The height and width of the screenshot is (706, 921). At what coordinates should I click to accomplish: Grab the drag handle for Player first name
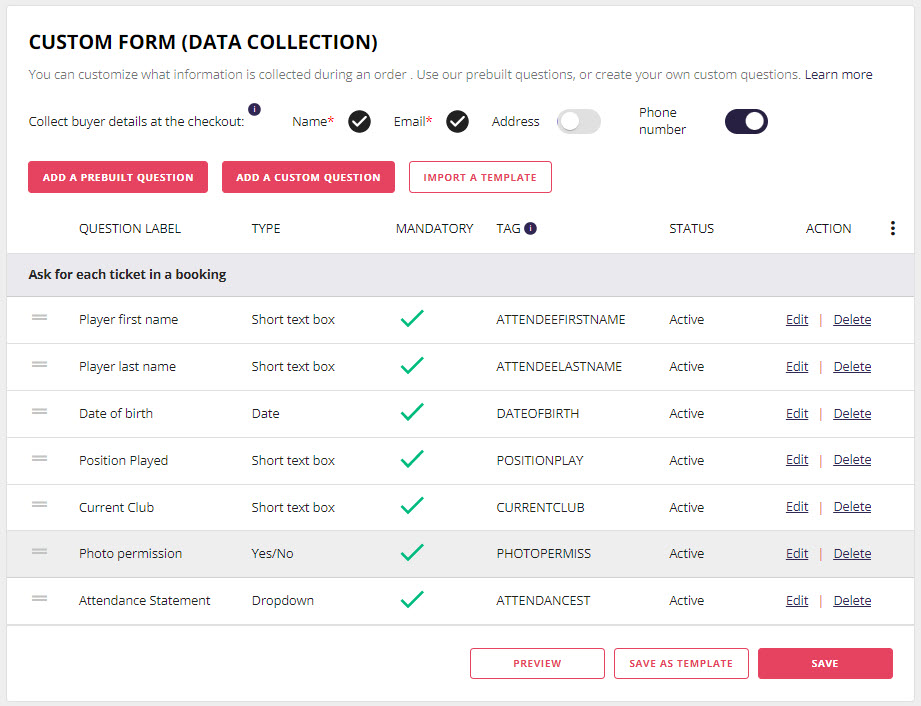click(39, 318)
